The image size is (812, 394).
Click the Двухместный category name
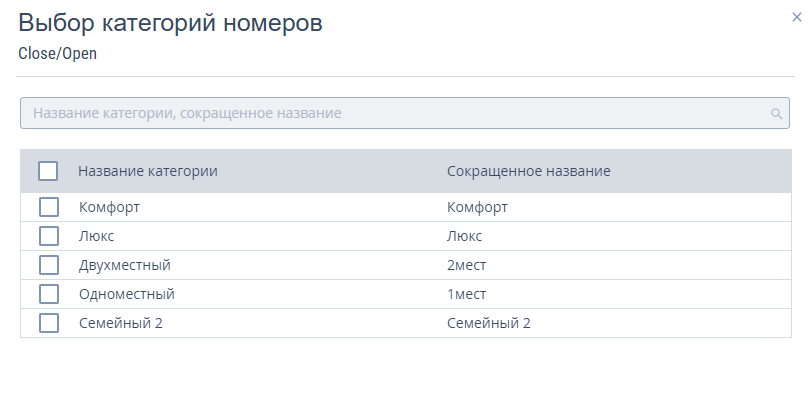tap(125, 265)
